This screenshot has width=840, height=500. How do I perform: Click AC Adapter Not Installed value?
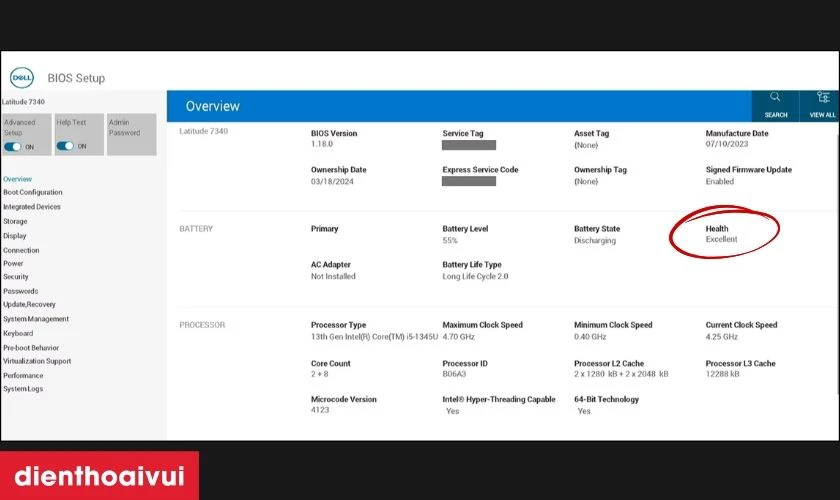click(x=333, y=276)
